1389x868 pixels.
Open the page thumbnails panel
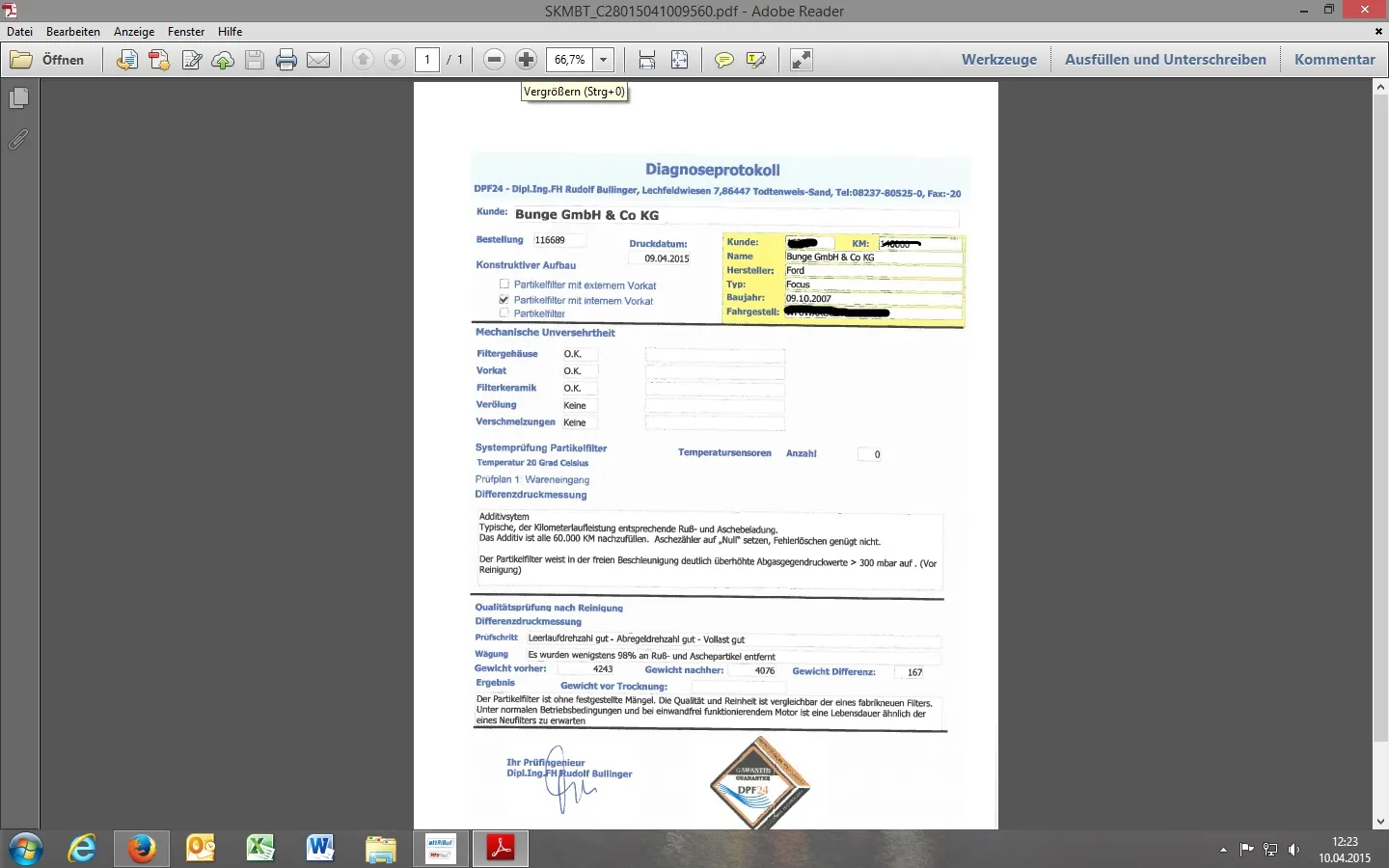18,98
